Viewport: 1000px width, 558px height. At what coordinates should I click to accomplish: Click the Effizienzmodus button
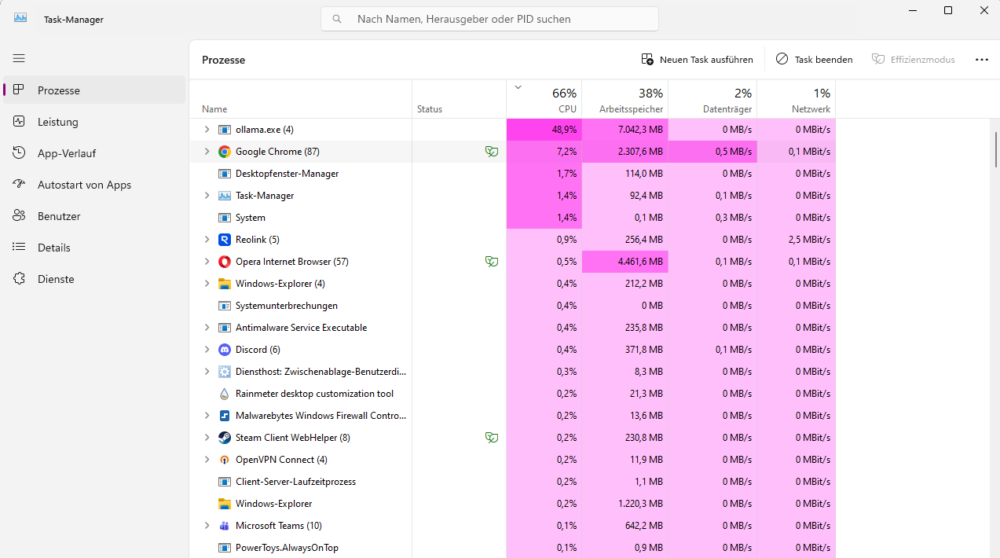click(913, 59)
